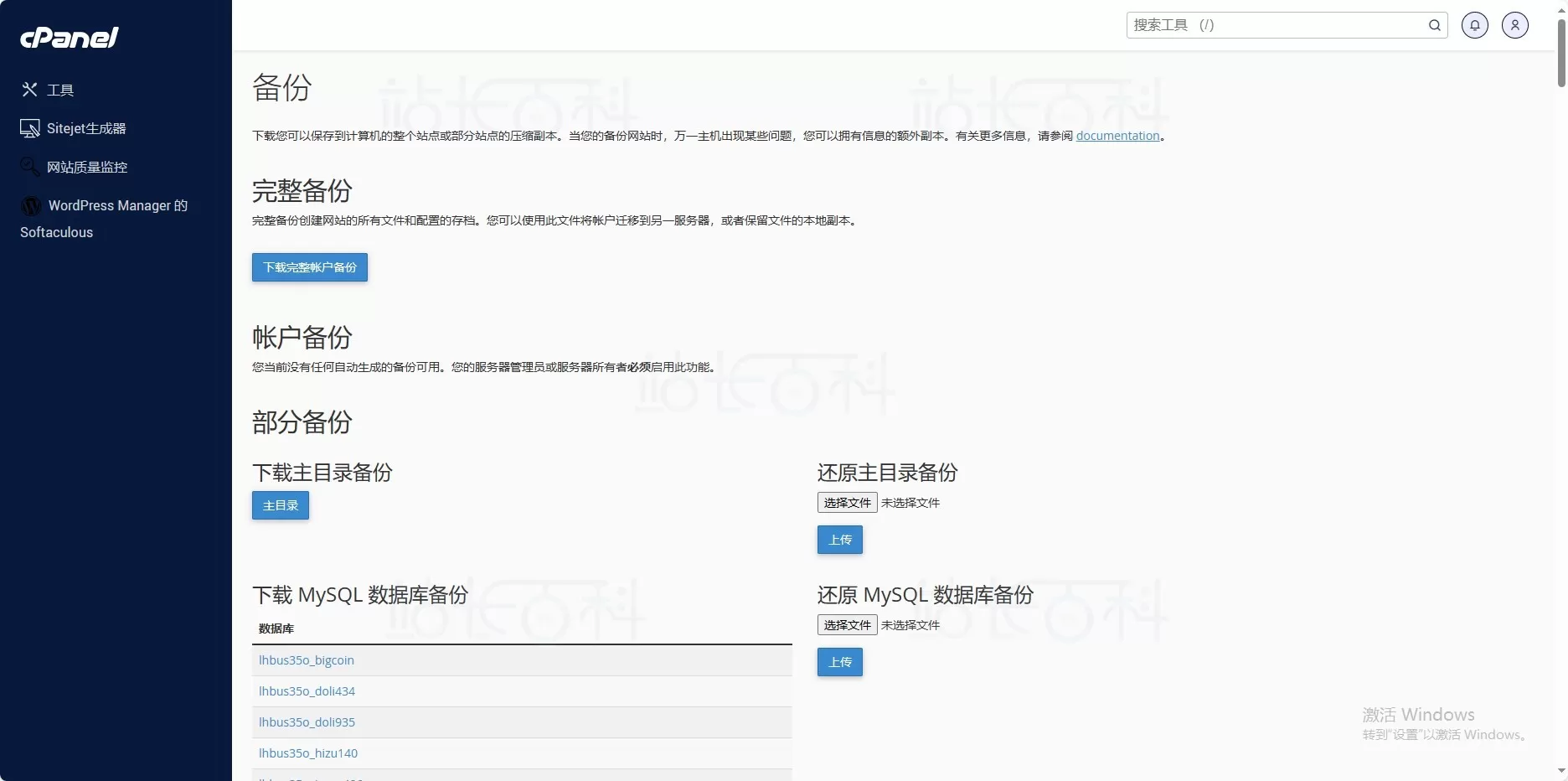
Task: Download the lhbus35o_bigcoin database backup
Action: pos(307,659)
